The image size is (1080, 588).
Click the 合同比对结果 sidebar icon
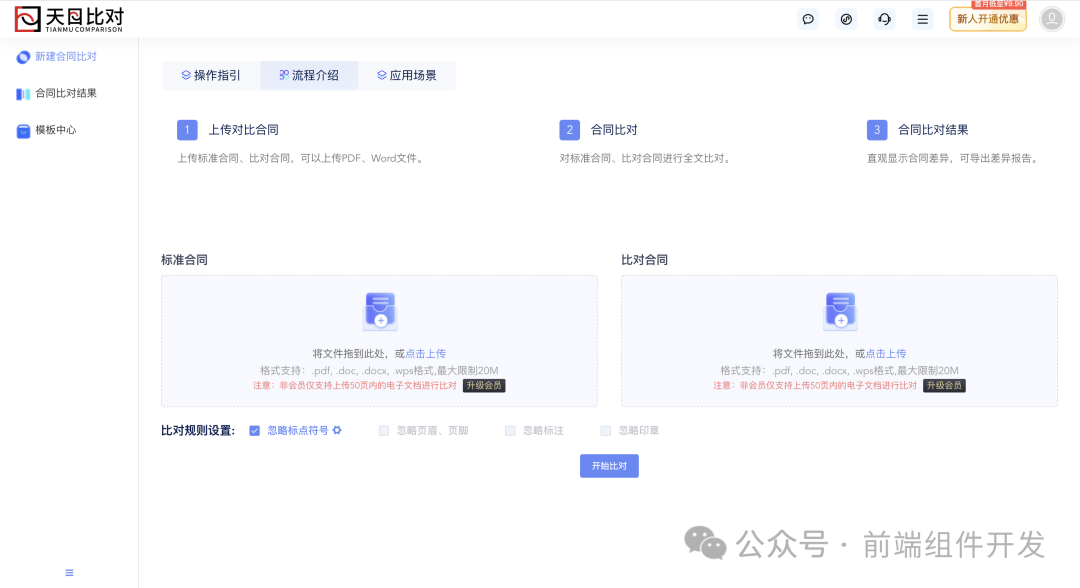point(23,94)
